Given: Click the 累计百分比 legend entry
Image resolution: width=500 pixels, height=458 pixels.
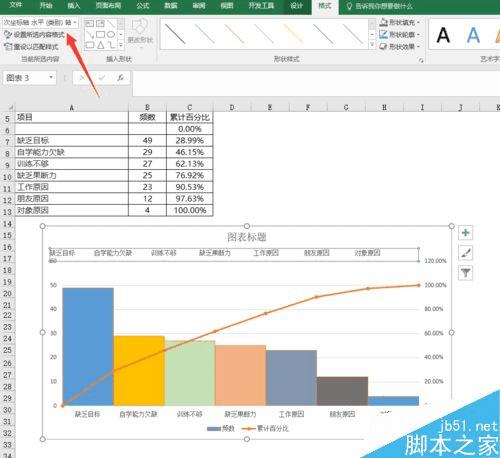Looking at the screenshot, I should click(x=265, y=429).
